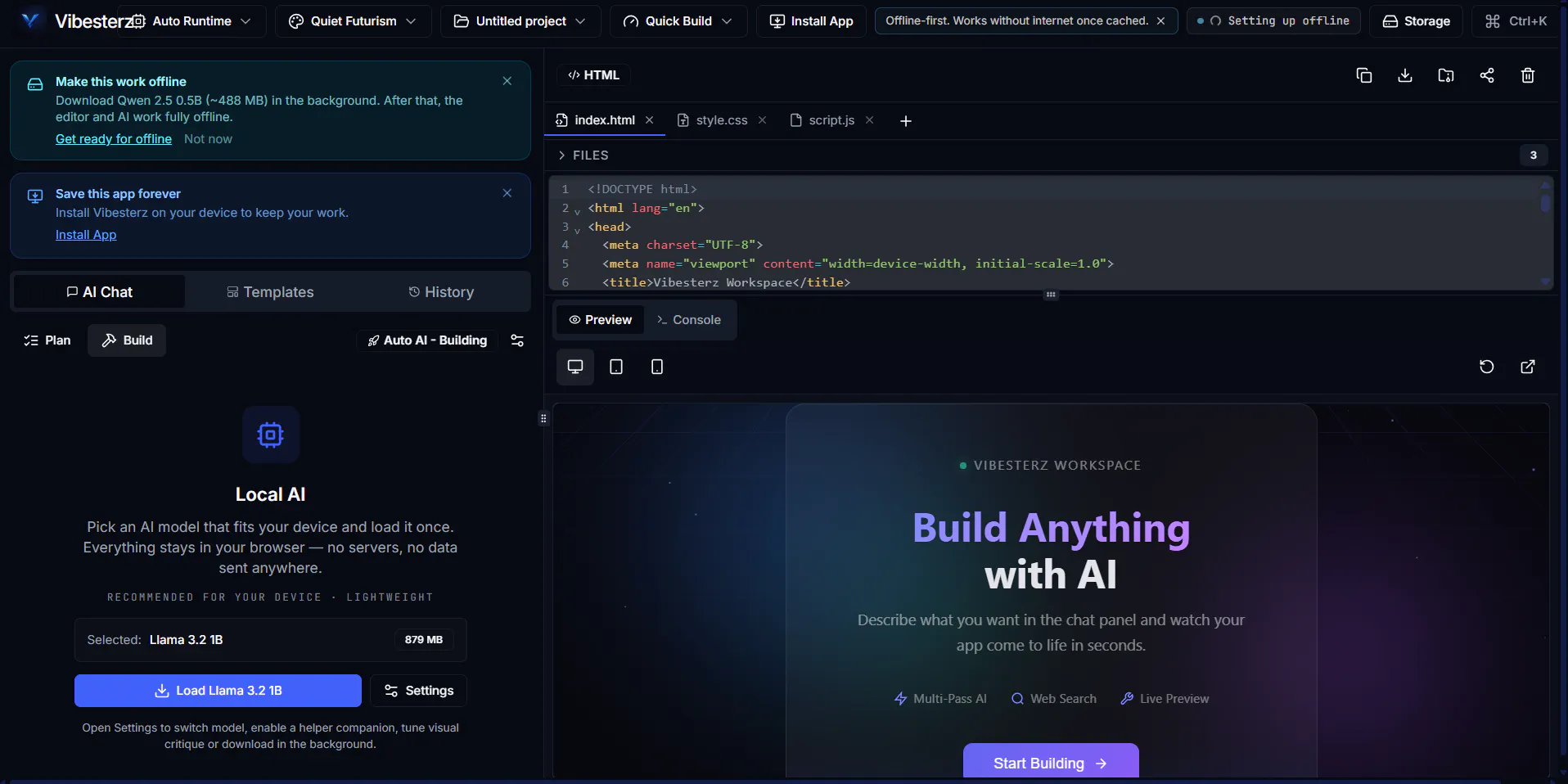Screen dimensions: 1568x784
Task: Click the Local AI chip icon
Action: pyautogui.click(x=271, y=435)
